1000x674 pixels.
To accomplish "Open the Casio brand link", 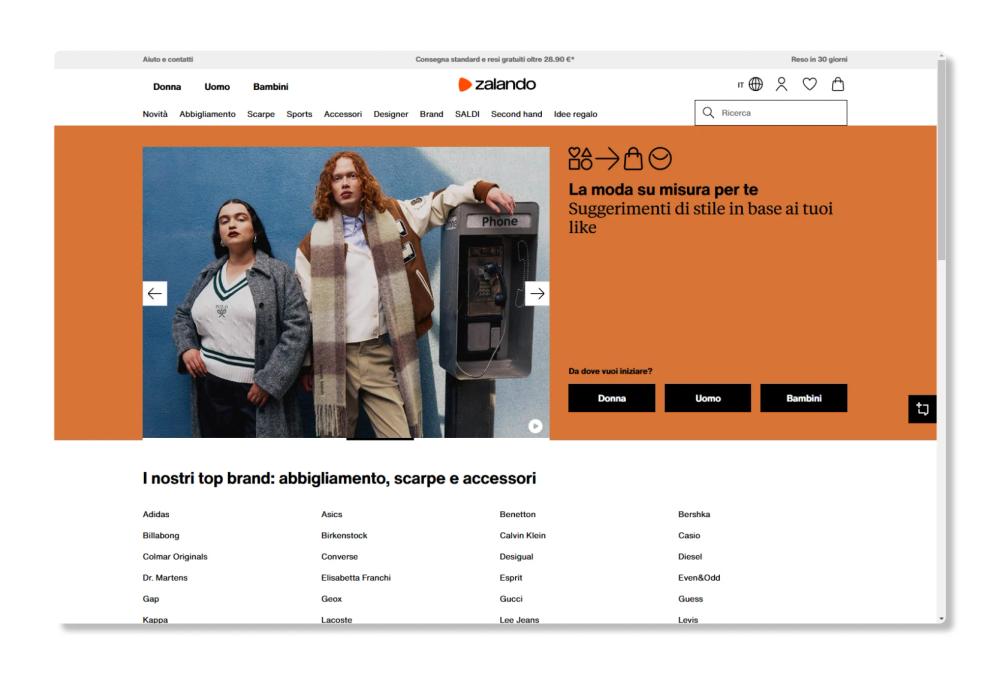I will coord(689,535).
